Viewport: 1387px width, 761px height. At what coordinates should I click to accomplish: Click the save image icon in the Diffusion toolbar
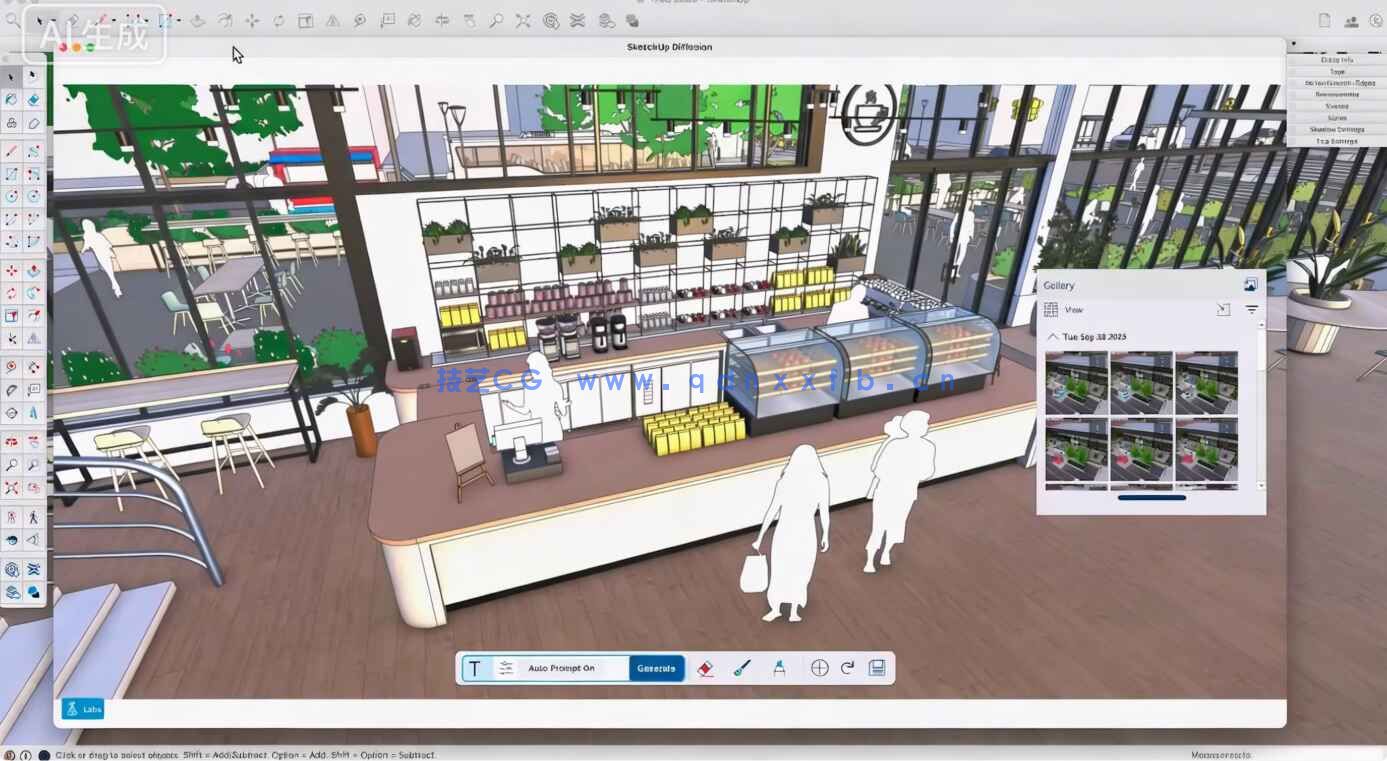tap(876, 667)
